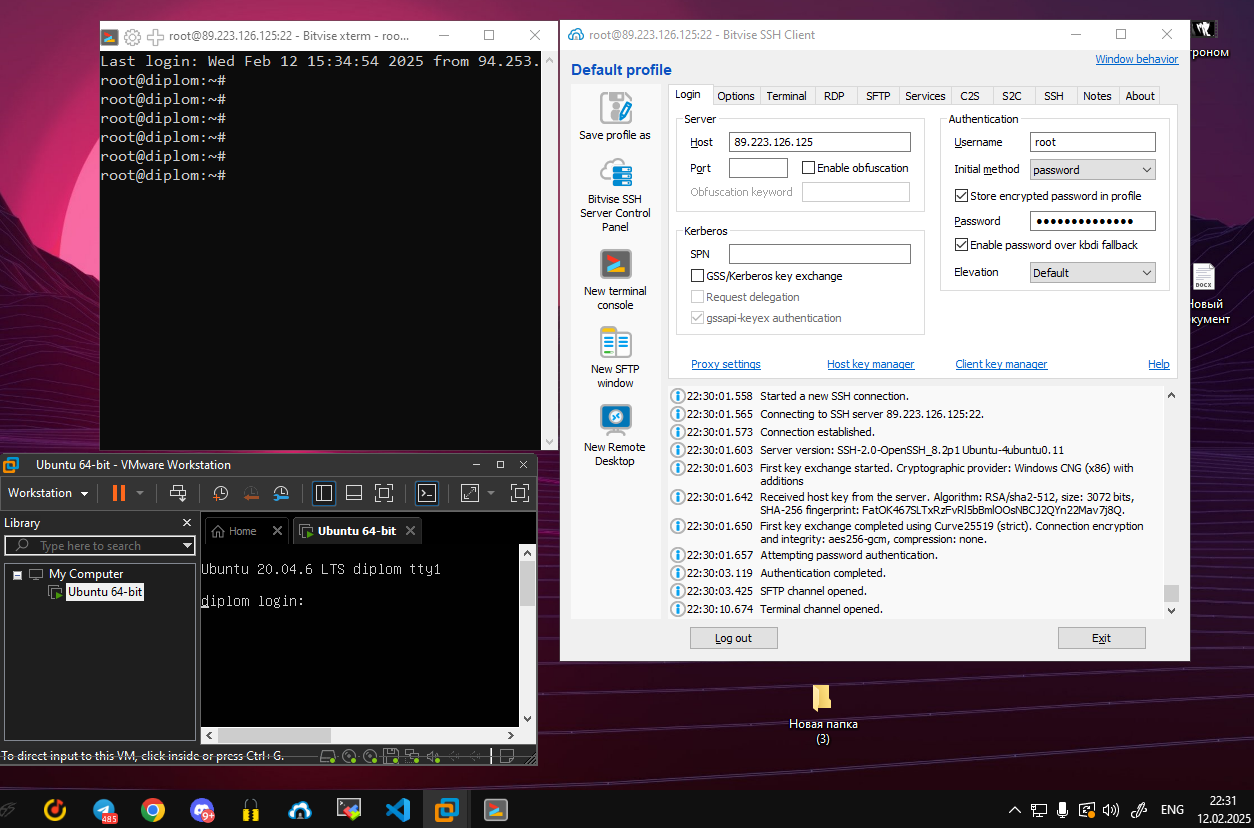The width and height of the screenshot is (1254, 828).
Task: Toggle VMware thumbnail bar view icon
Action: [x=353, y=493]
